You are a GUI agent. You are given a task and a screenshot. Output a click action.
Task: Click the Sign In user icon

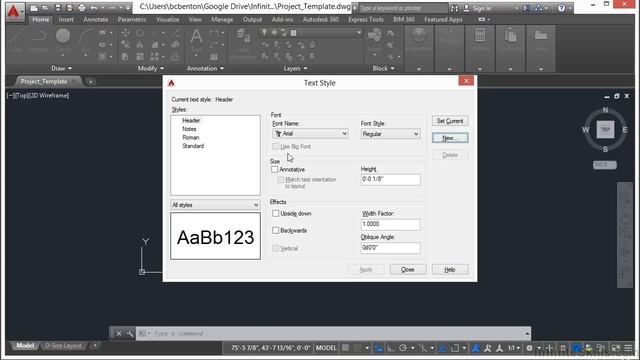point(466,8)
